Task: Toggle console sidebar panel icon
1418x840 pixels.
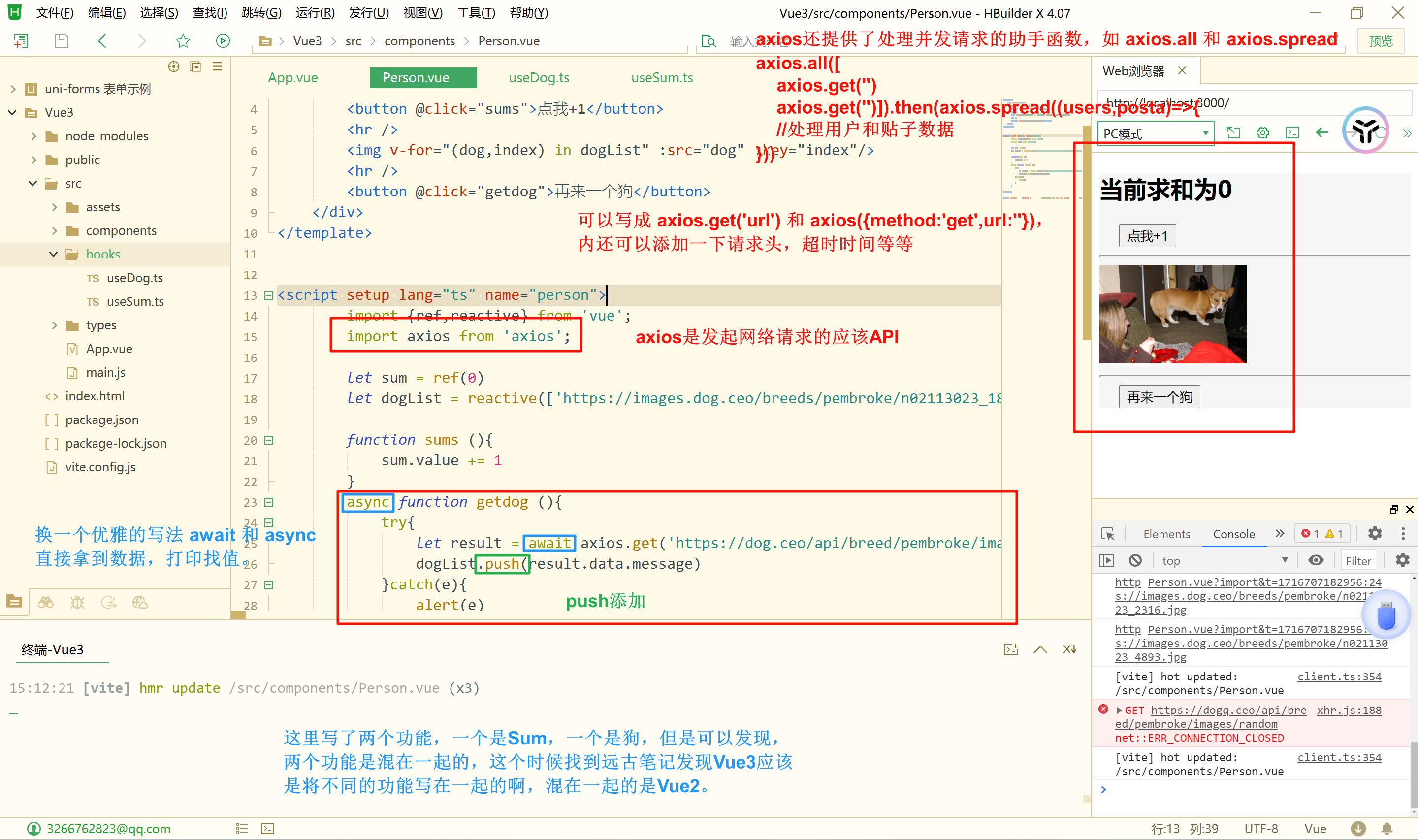Action: tap(1107, 560)
